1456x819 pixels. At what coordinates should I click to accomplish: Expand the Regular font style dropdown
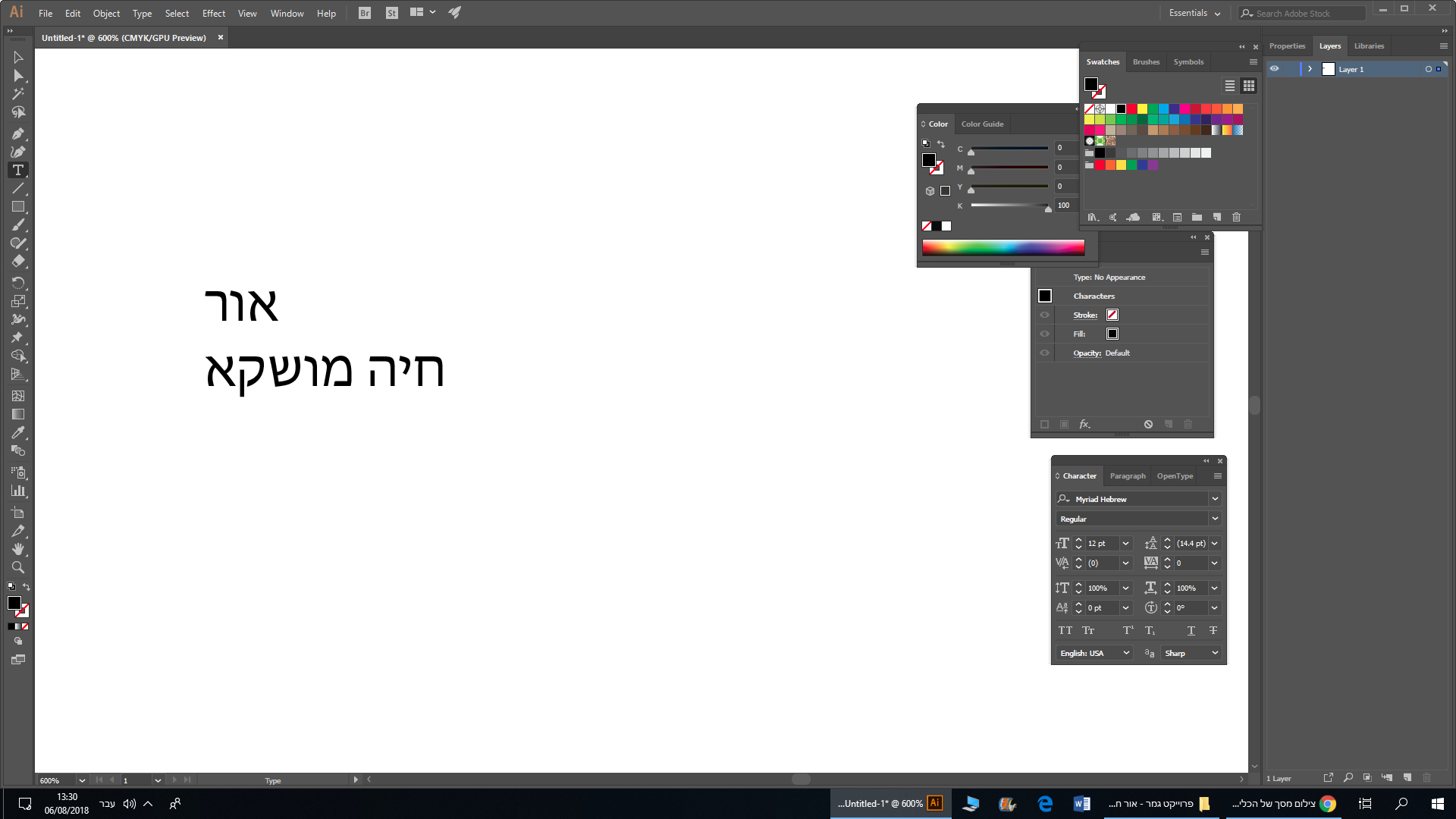coord(1216,519)
